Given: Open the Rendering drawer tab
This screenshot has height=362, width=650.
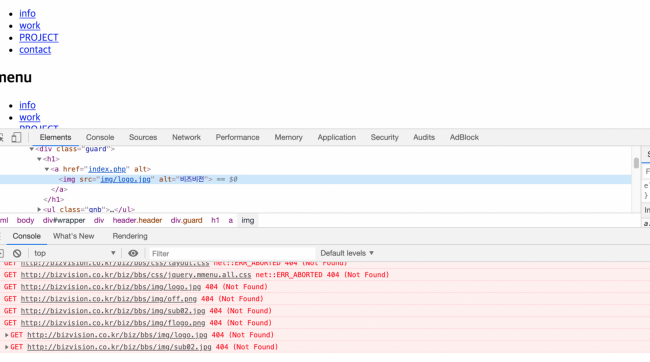Looking at the screenshot, I should pyautogui.click(x=130, y=236).
